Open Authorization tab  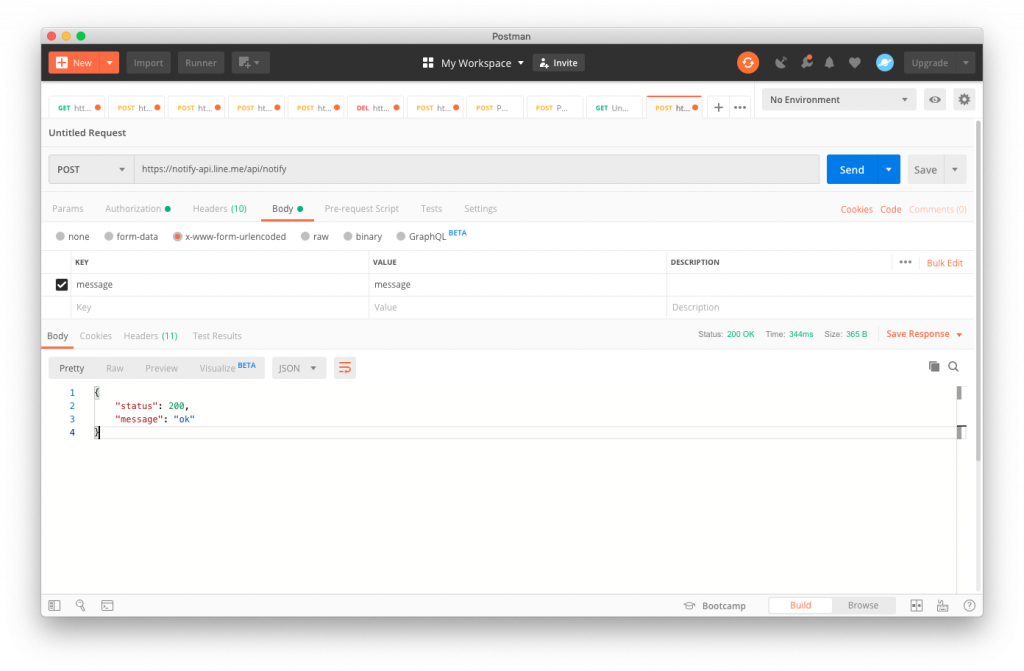pos(138,208)
